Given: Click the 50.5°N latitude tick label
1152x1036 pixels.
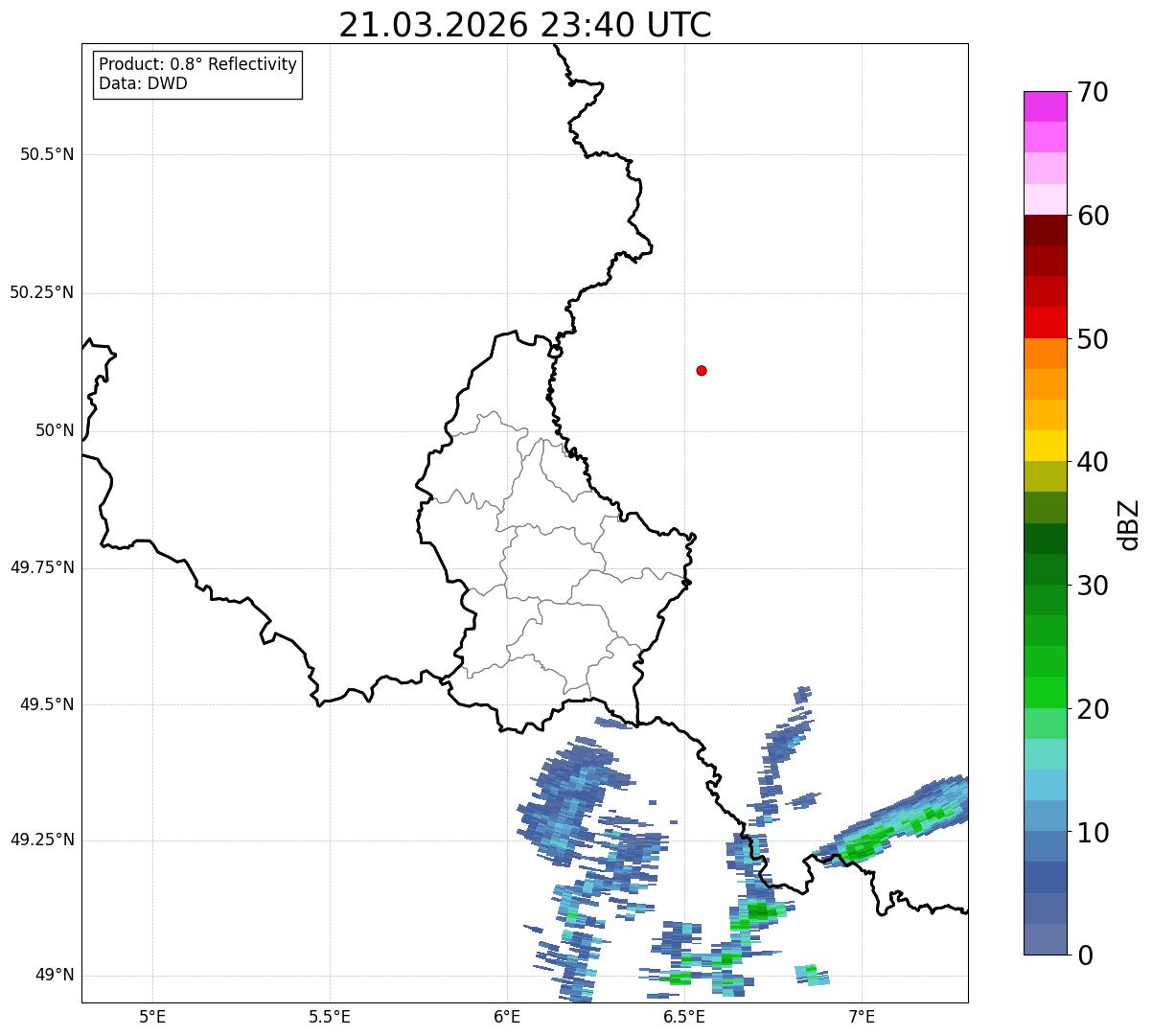Looking at the screenshot, I should [x=47, y=154].
